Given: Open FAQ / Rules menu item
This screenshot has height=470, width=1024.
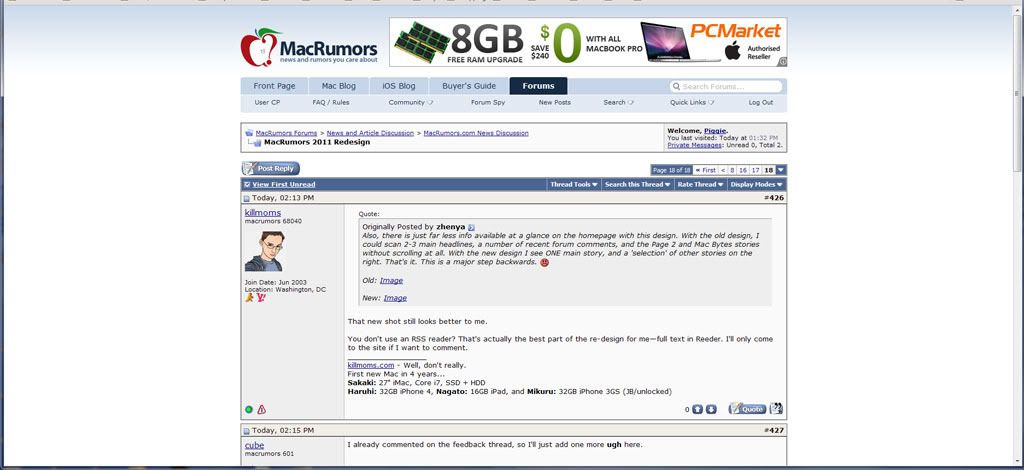Looking at the screenshot, I should (x=331, y=102).
